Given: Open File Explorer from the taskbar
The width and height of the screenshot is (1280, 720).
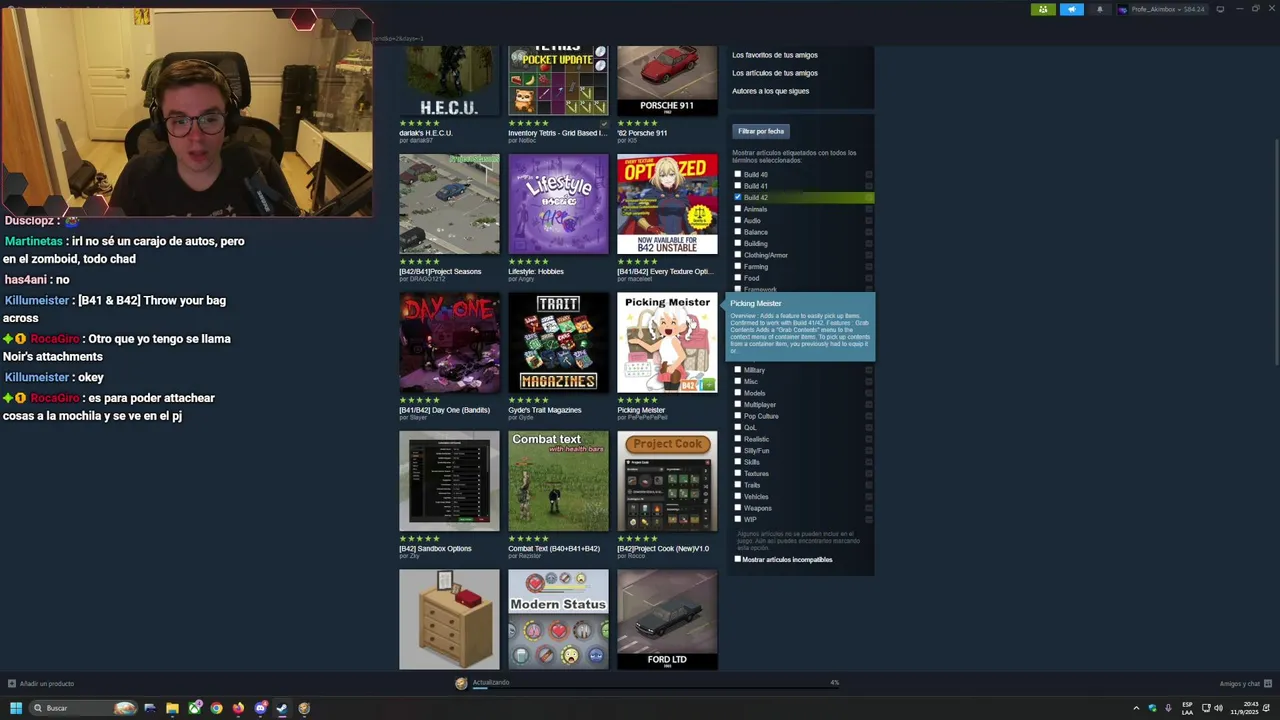Looking at the screenshot, I should pos(172,708).
